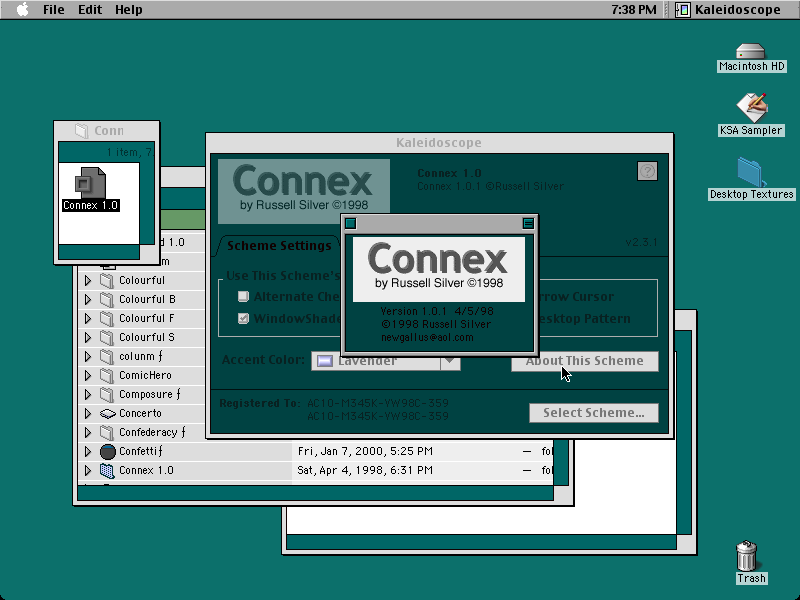
Task: Click the Sat, Apr 4, 1998, 6:31 PM date
Action: click(365, 470)
